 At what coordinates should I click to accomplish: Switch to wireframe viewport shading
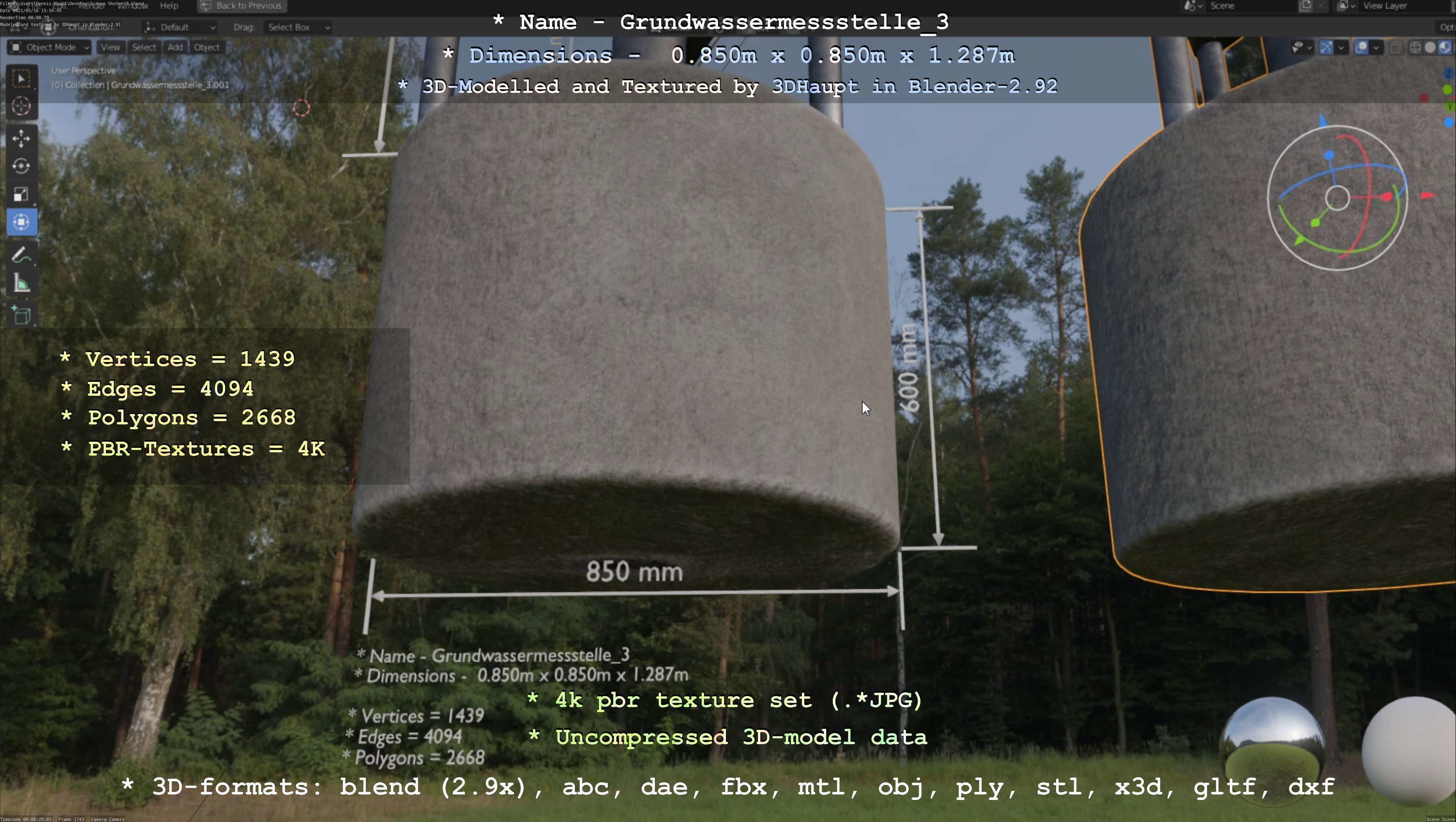tap(1415, 47)
